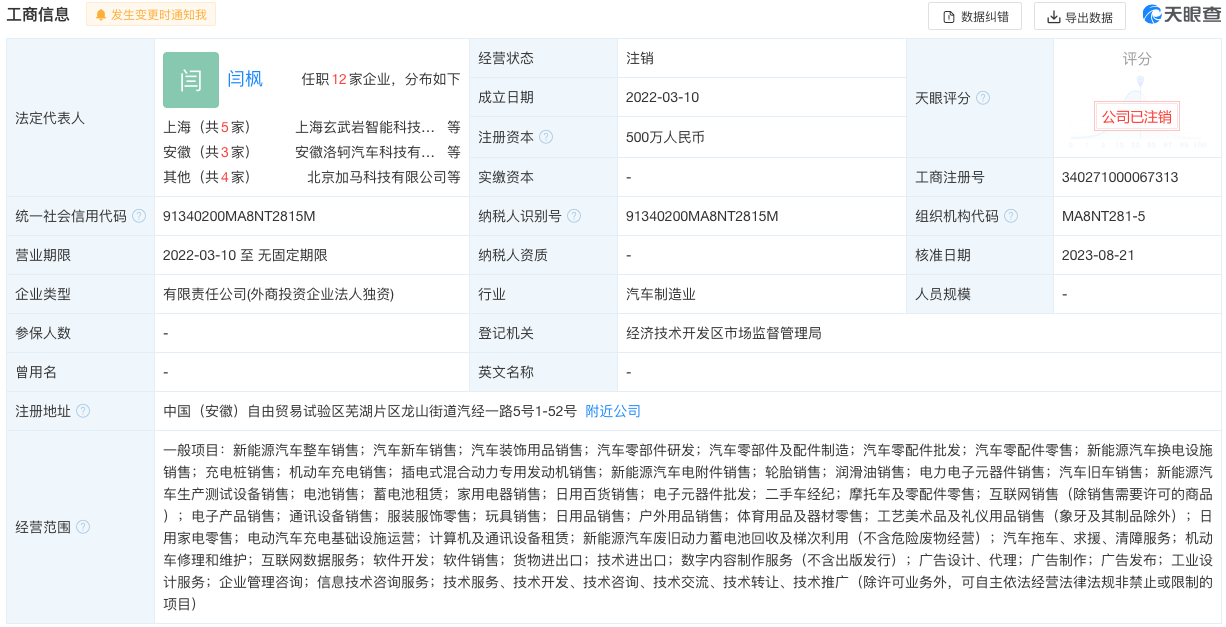Click 发生变更时通知我 notification button

(x=151, y=15)
